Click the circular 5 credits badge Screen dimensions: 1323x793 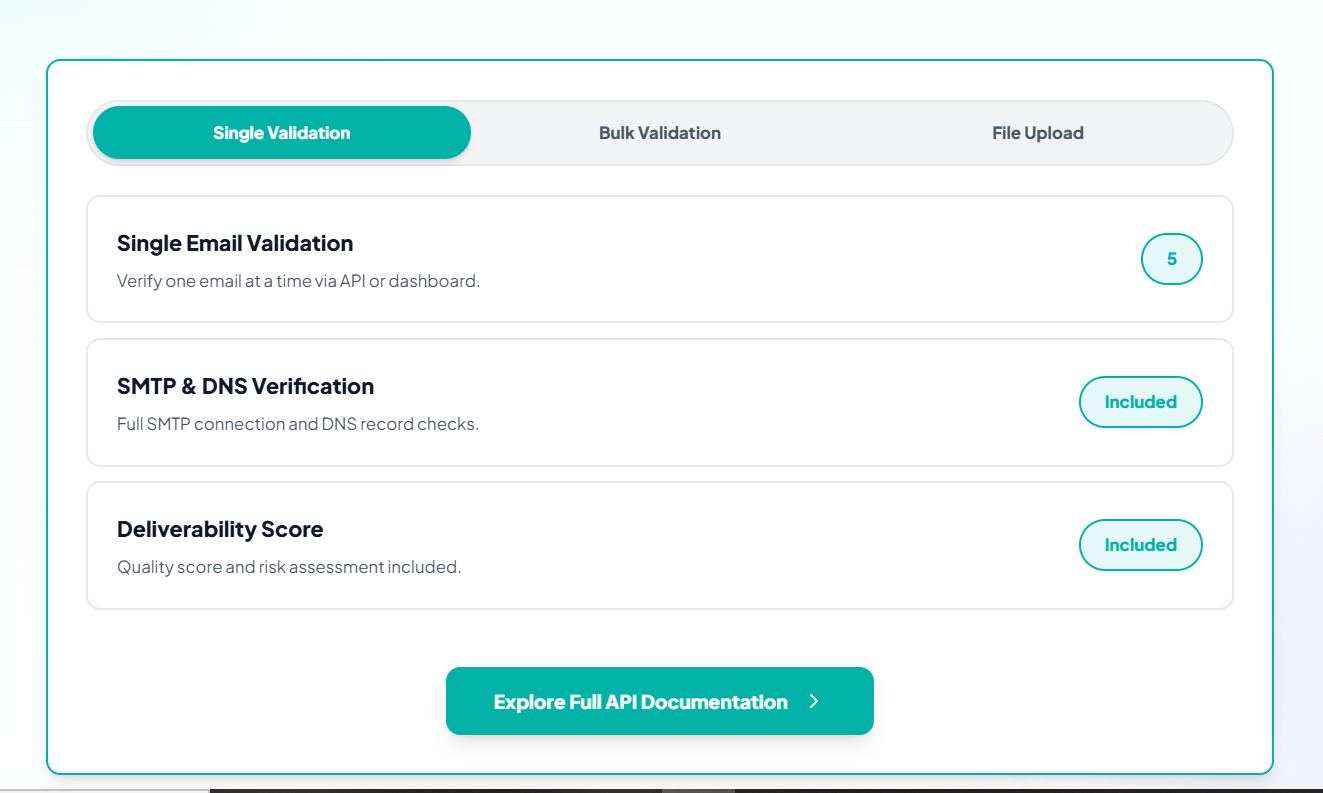1171,259
